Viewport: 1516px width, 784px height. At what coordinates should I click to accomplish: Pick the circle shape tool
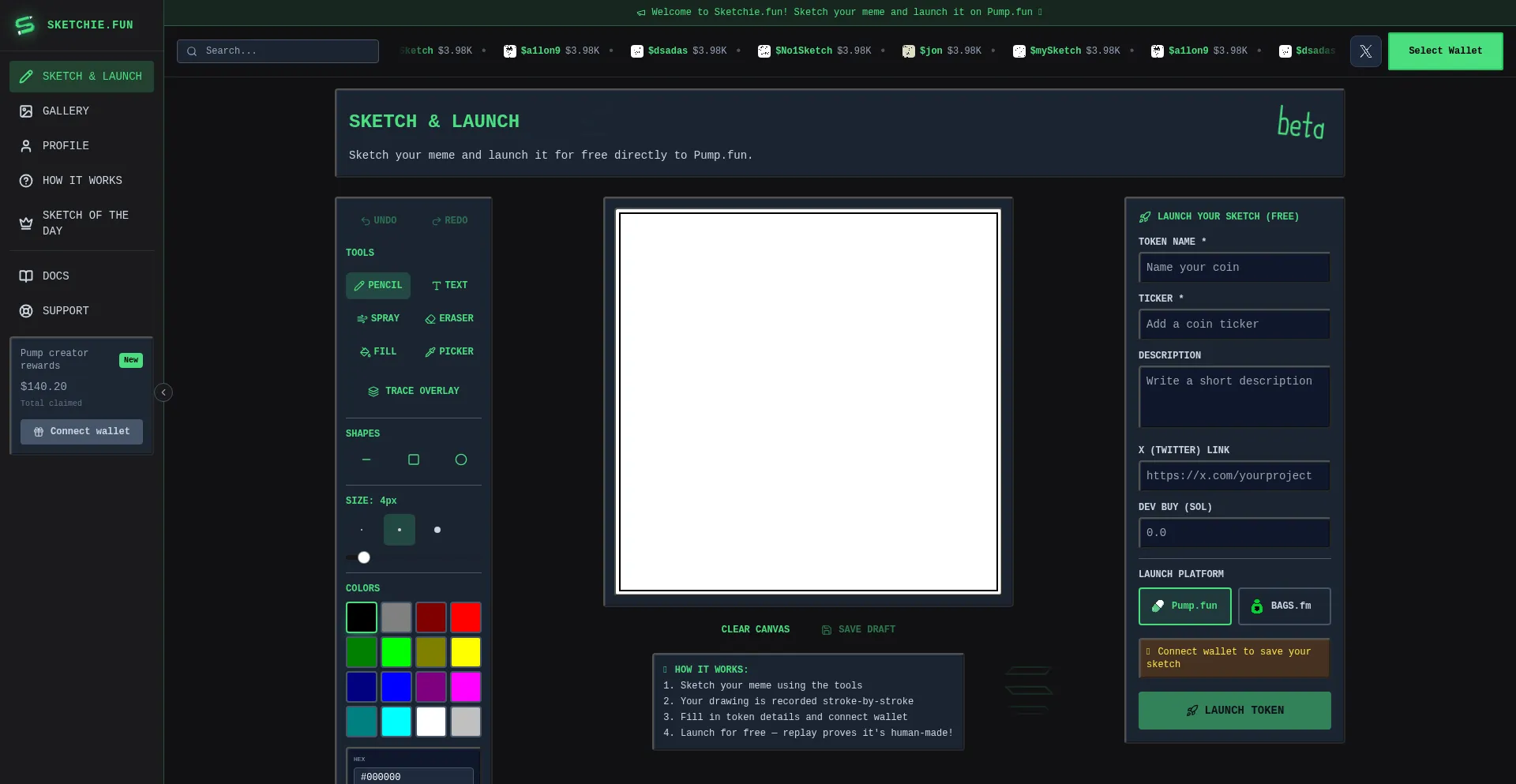[x=461, y=460]
